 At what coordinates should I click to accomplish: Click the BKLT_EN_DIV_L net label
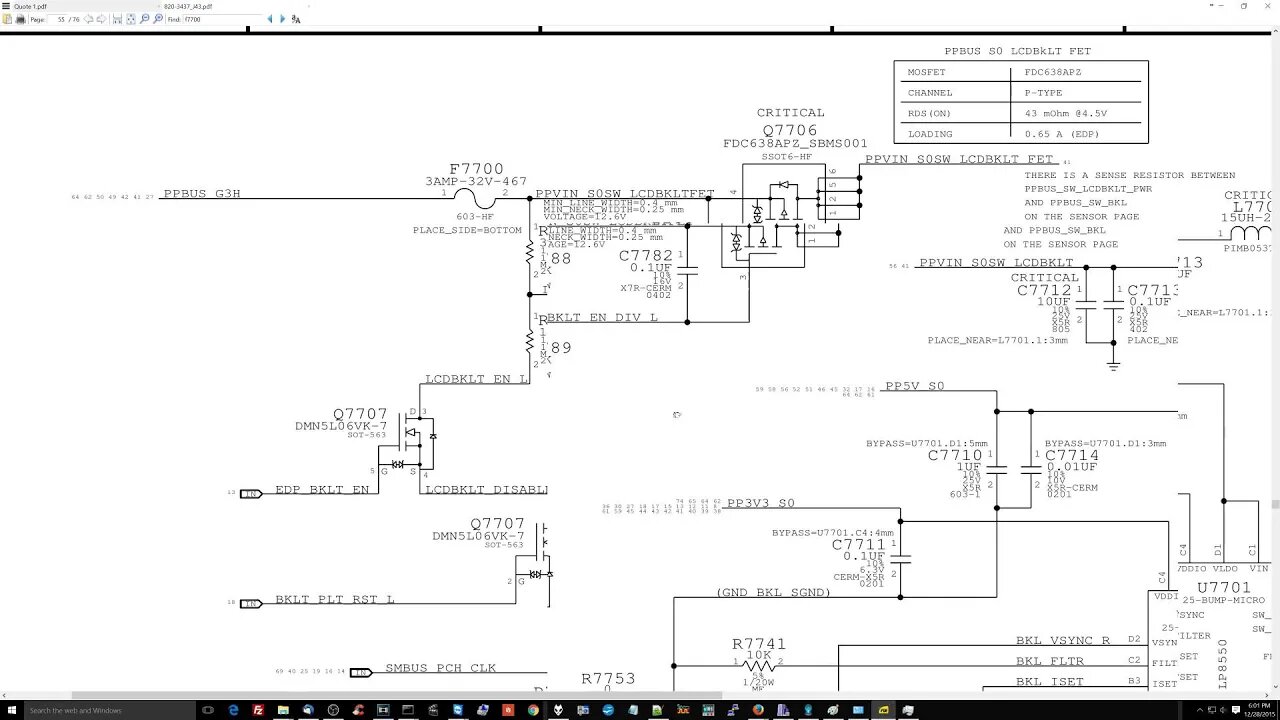point(602,317)
